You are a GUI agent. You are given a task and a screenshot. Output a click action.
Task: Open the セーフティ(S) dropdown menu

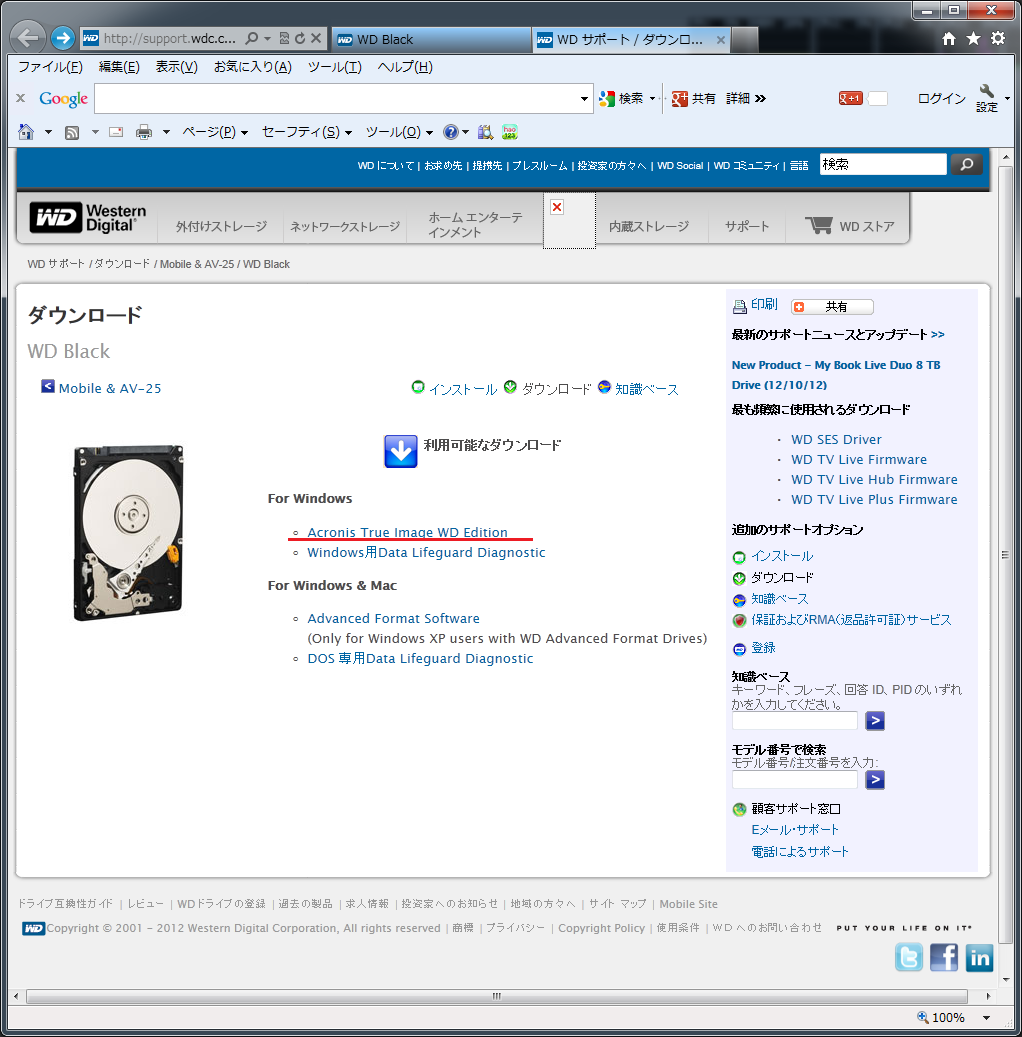[x=307, y=132]
